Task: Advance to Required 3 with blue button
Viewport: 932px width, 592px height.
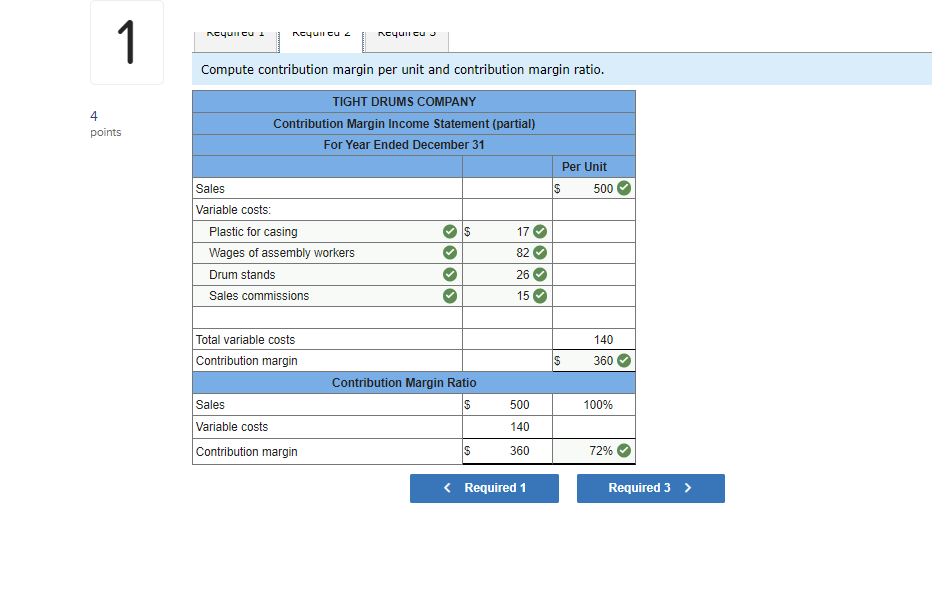Action: pos(651,488)
